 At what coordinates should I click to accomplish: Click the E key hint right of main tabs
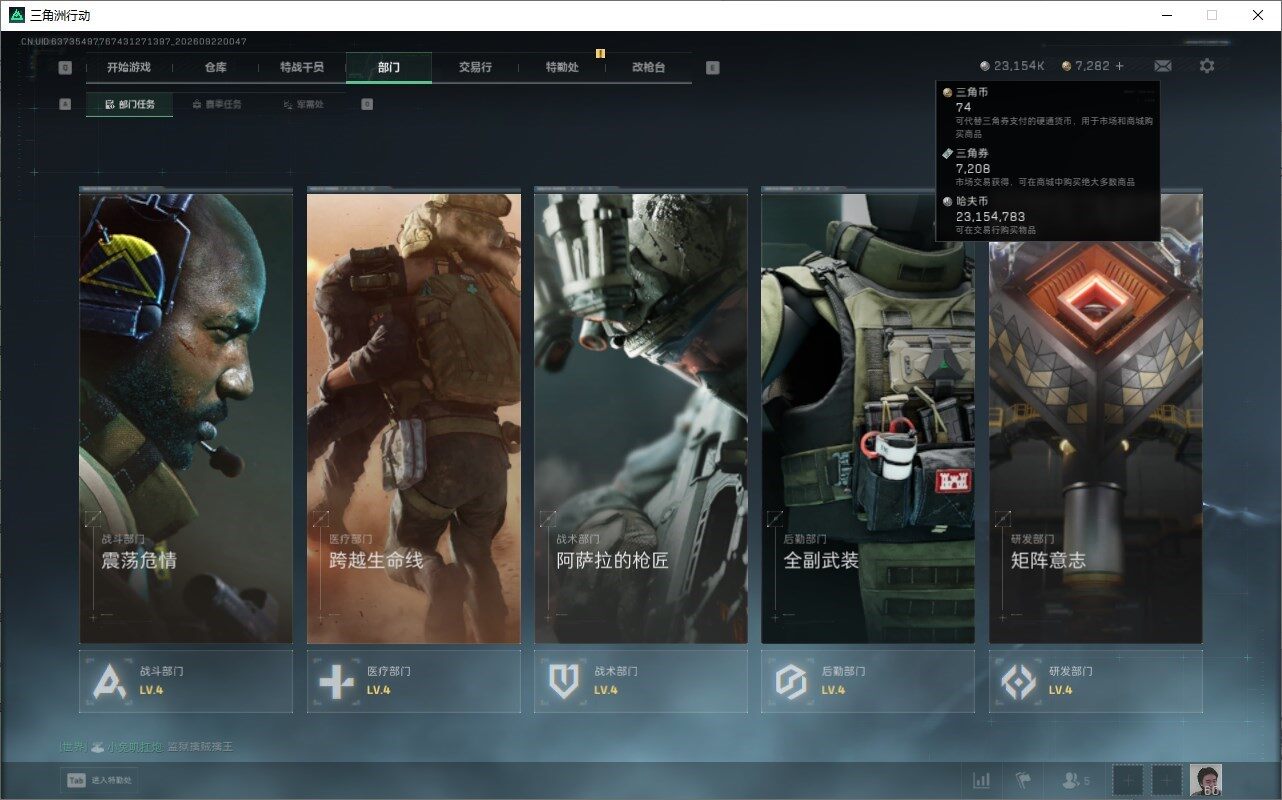coord(712,68)
